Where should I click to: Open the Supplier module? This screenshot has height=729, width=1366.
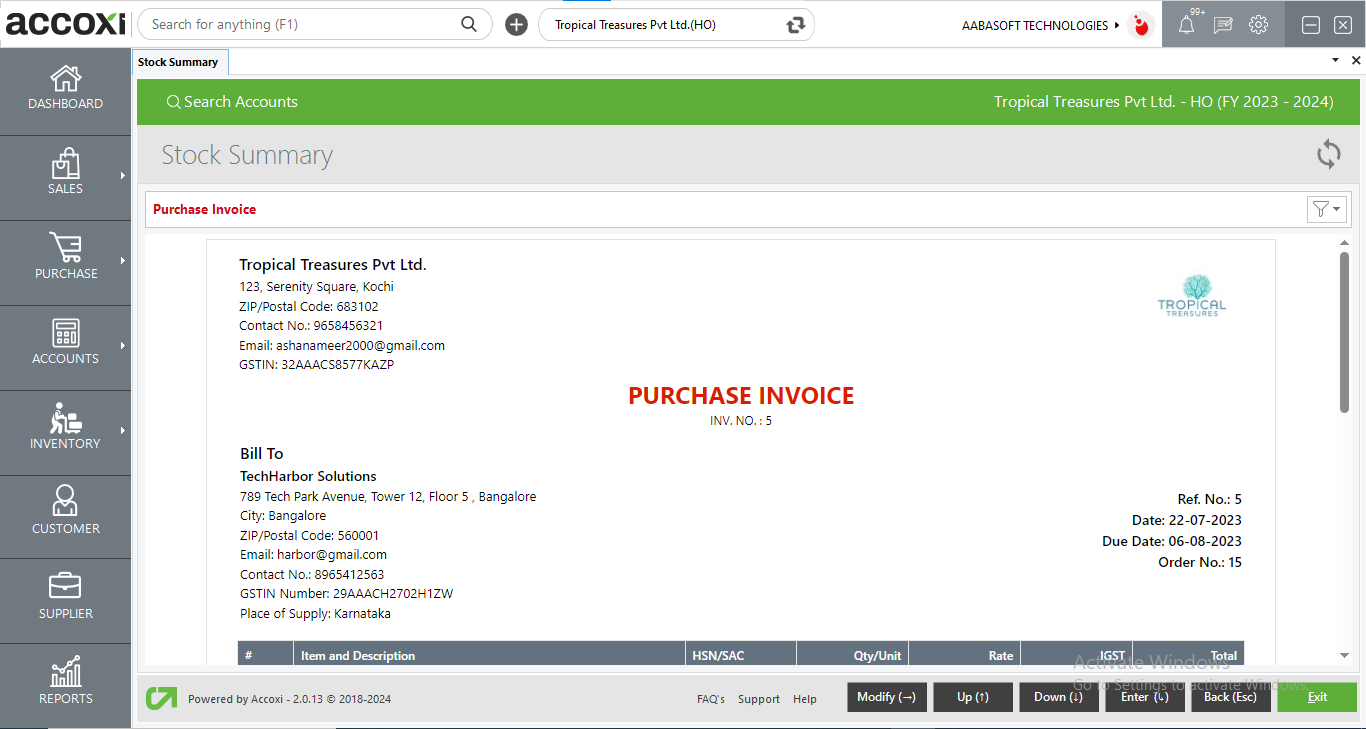click(x=65, y=600)
